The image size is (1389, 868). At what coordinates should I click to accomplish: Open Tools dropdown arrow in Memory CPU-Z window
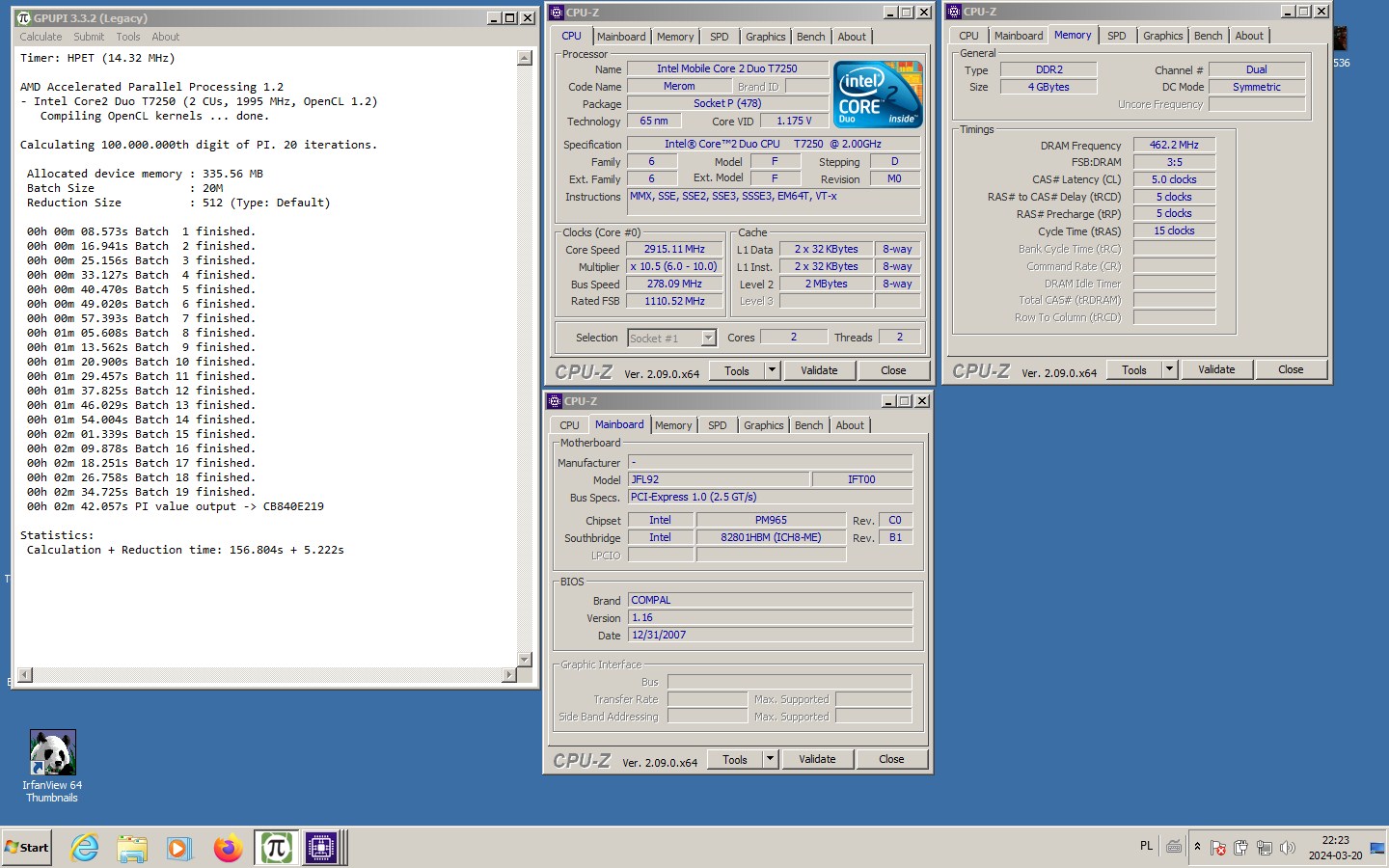click(1169, 369)
